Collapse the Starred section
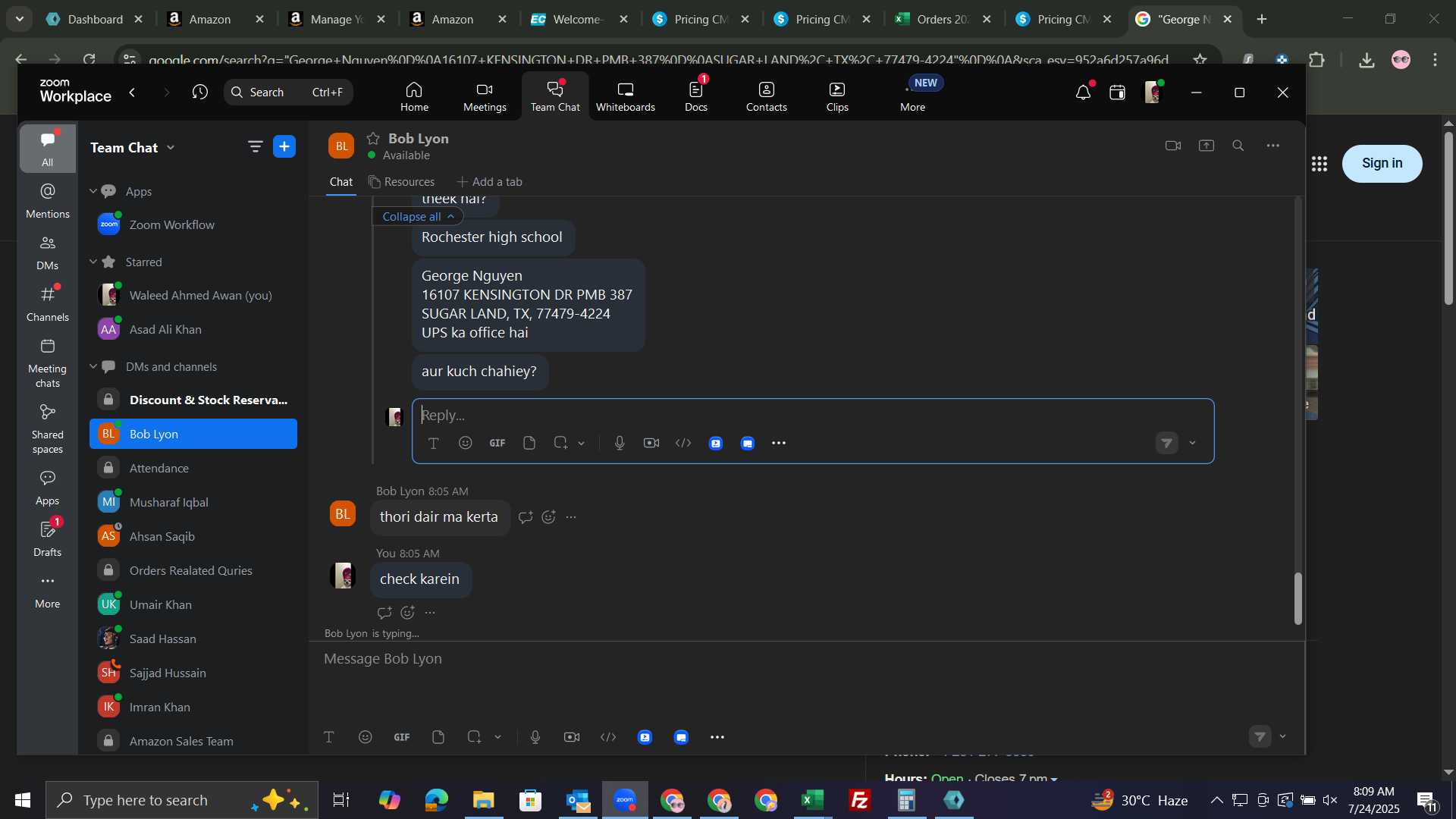 (x=93, y=262)
